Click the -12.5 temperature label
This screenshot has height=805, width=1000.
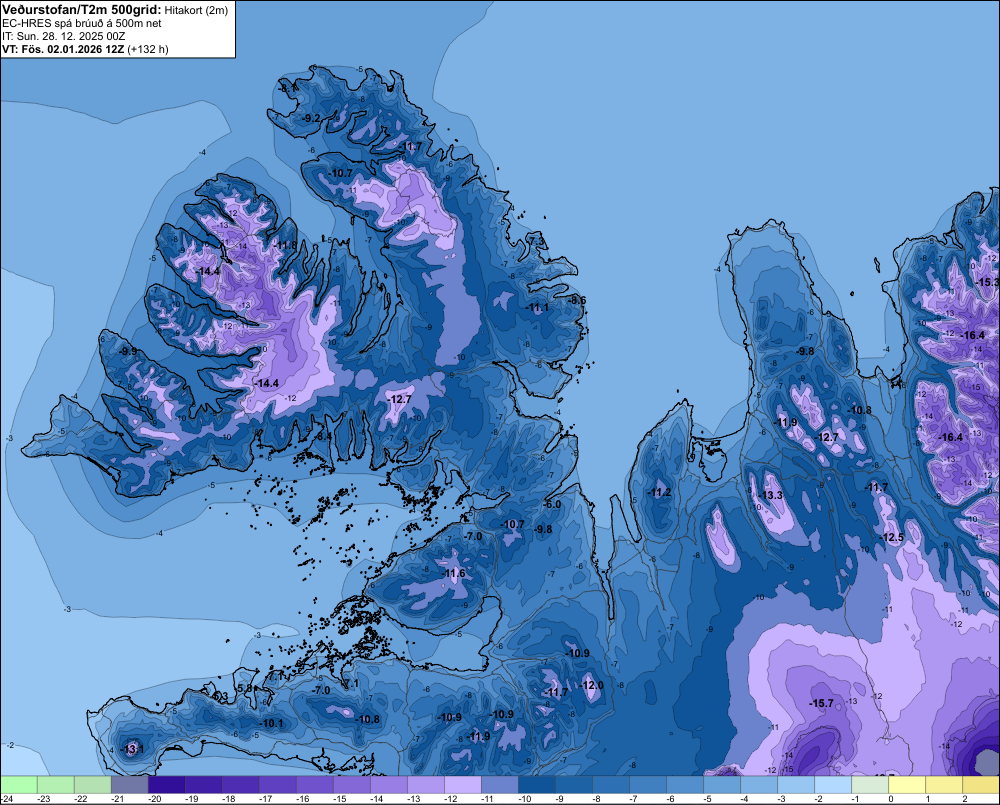[892, 537]
